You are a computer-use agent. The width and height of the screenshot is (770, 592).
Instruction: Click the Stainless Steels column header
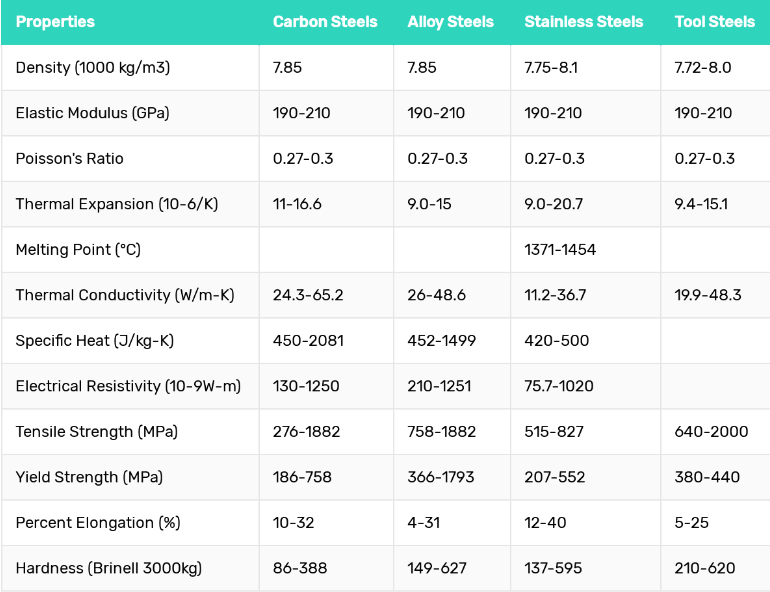pyautogui.click(x=584, y=22)
